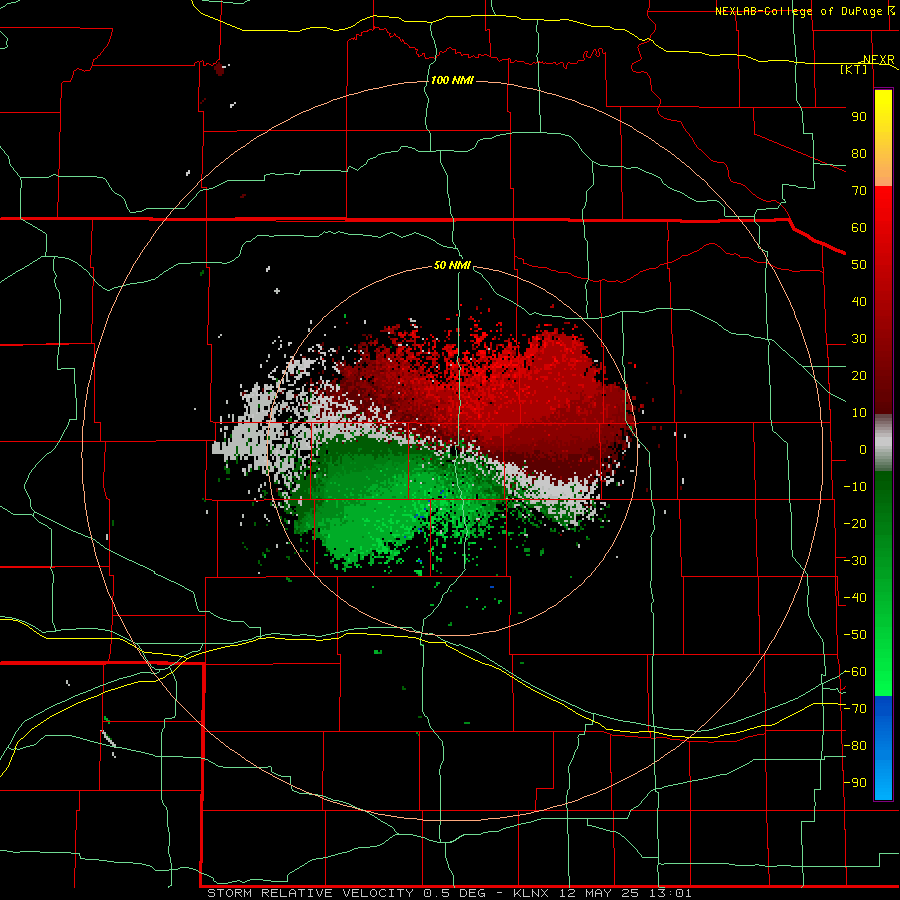Click the positive 70 scale value
Screen dimensions: 900x900
pyautogui.click(x=859, y=191)
